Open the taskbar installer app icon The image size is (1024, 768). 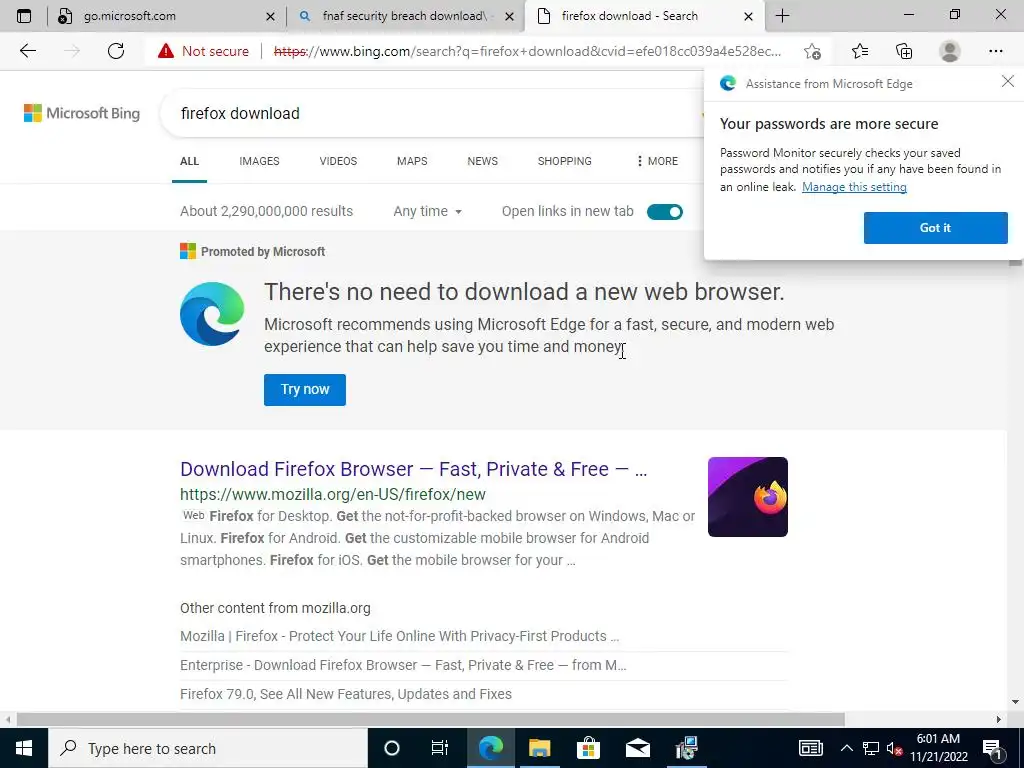coord(686,748)
